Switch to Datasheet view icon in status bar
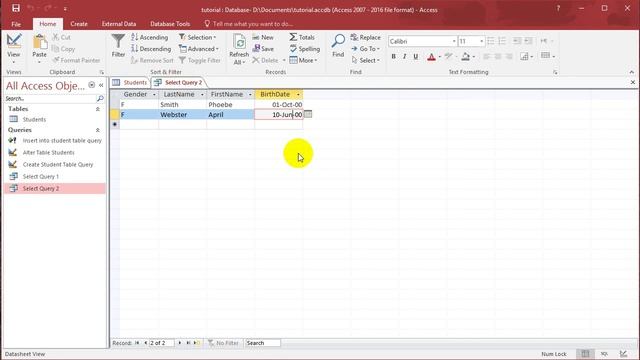 585,354
